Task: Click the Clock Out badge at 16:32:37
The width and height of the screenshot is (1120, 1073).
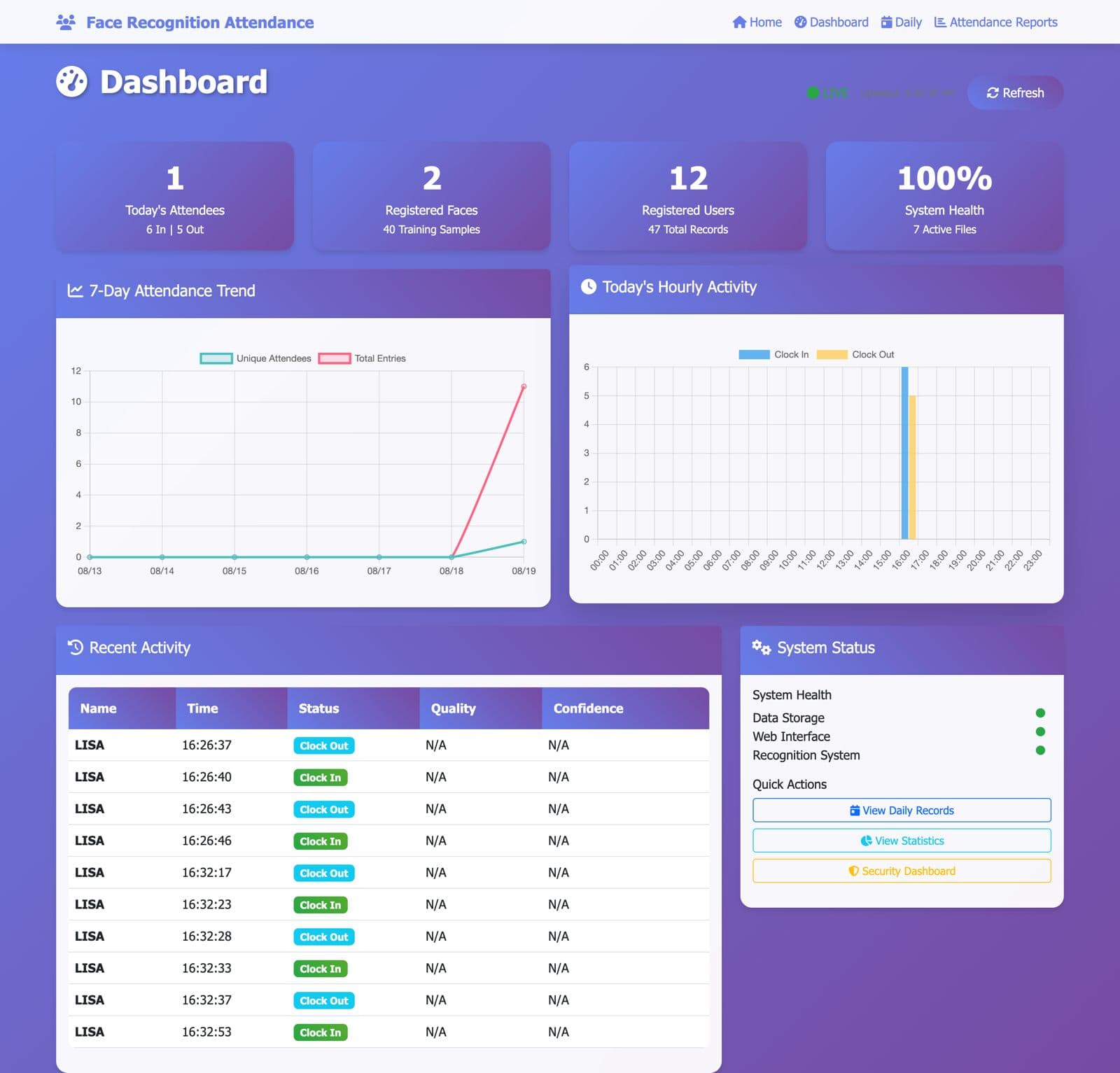Action: click(x=324, y=1000)
